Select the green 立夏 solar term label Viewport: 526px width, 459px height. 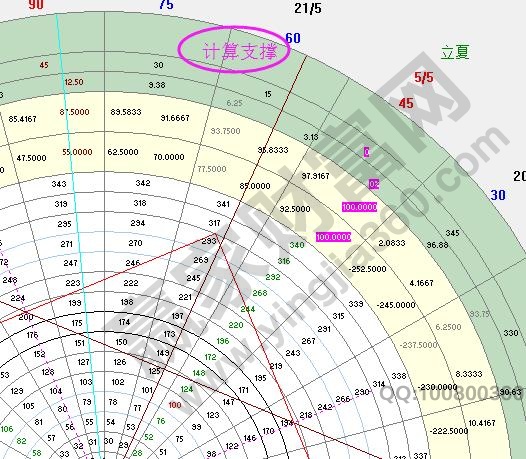455,52
